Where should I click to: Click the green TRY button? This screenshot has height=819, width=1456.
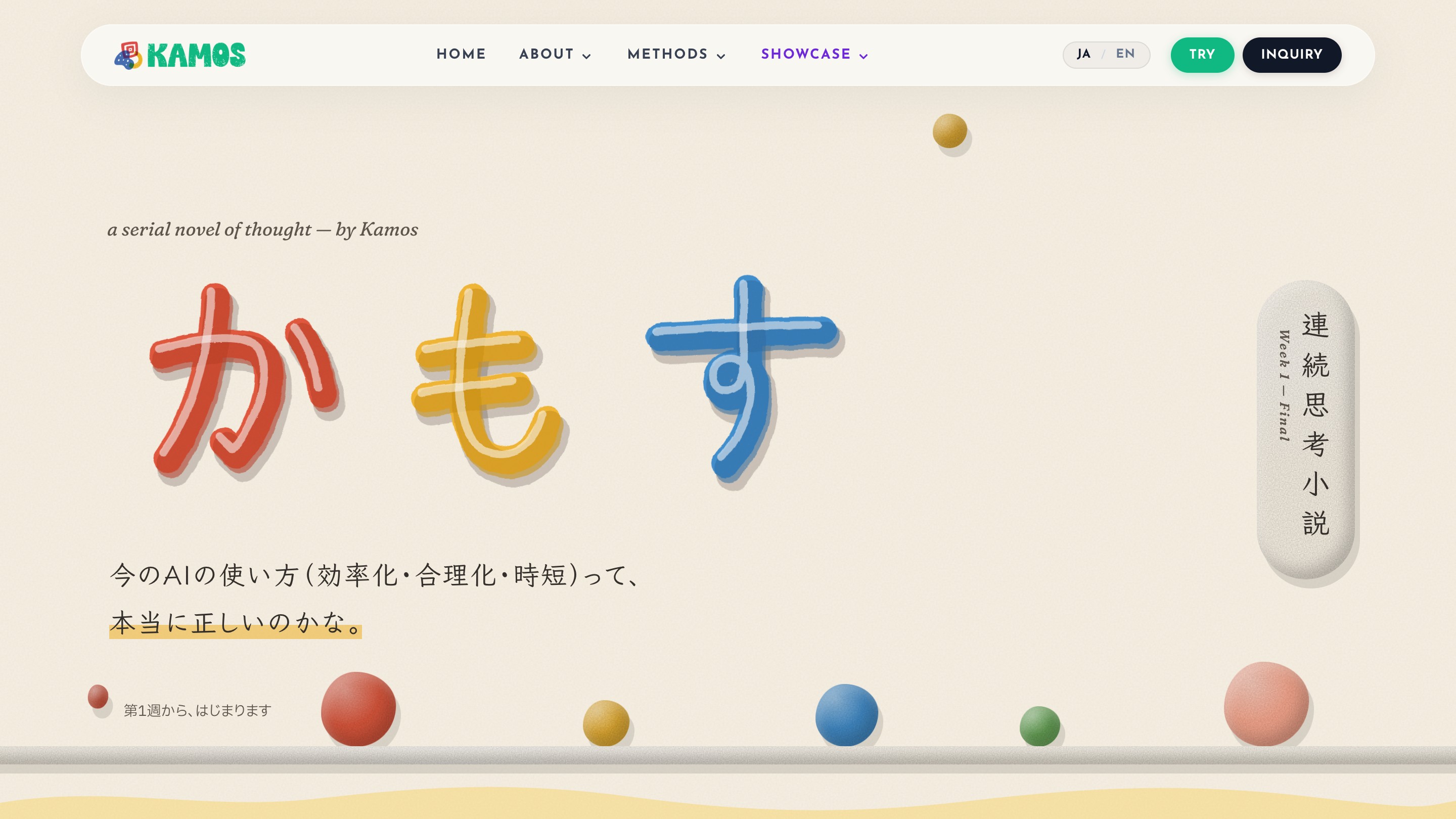click(1202, 55)
